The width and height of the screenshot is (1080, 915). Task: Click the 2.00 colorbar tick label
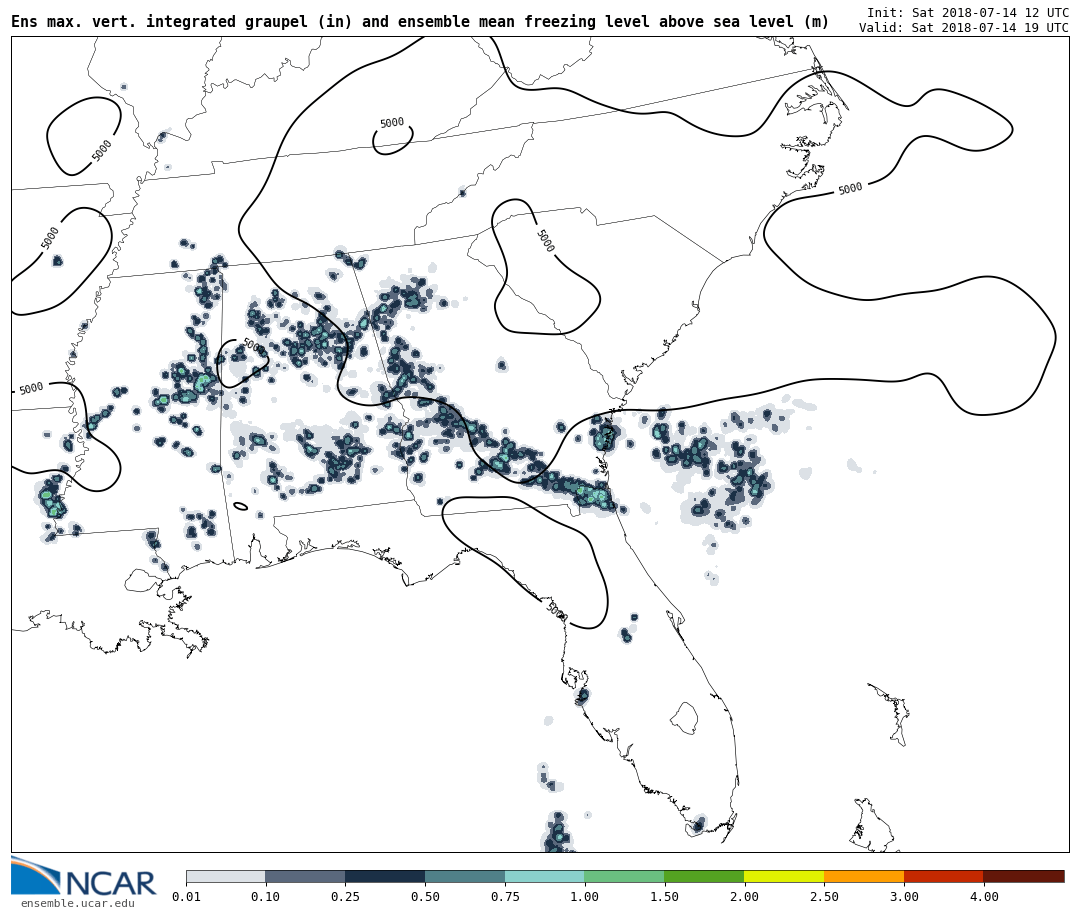(x=744, y=896)
